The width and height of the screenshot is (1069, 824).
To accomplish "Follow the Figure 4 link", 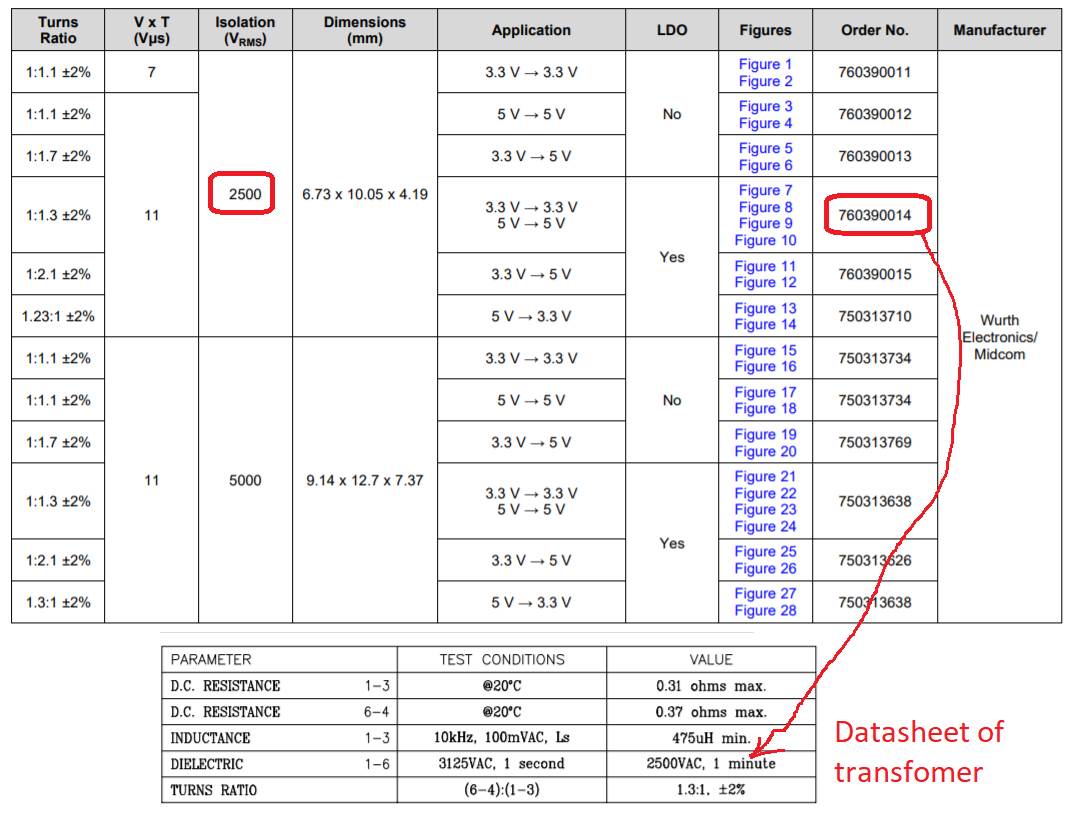I will tap(765, 123).
